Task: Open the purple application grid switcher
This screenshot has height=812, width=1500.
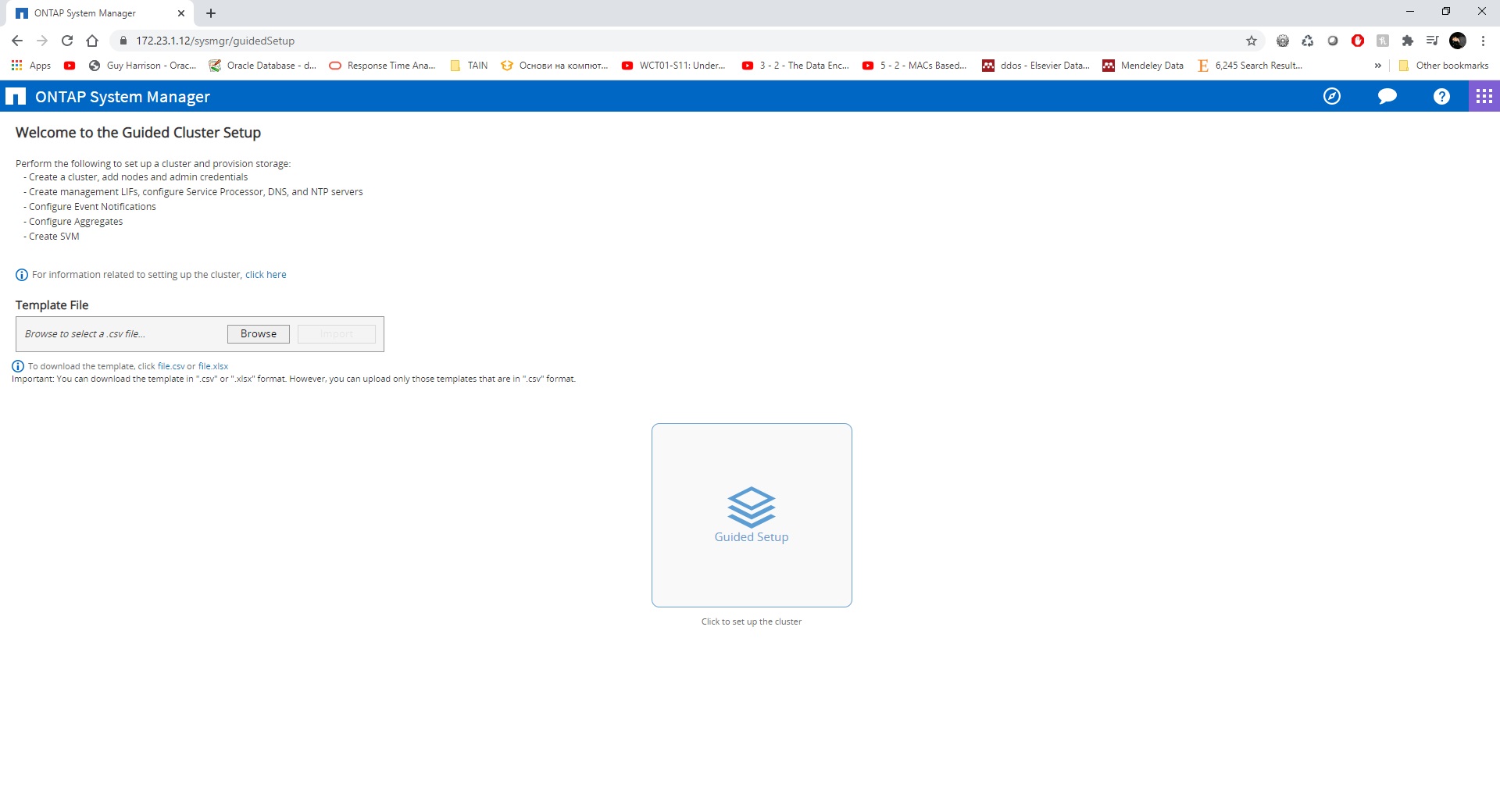Action: click(x=1484, y=96)
